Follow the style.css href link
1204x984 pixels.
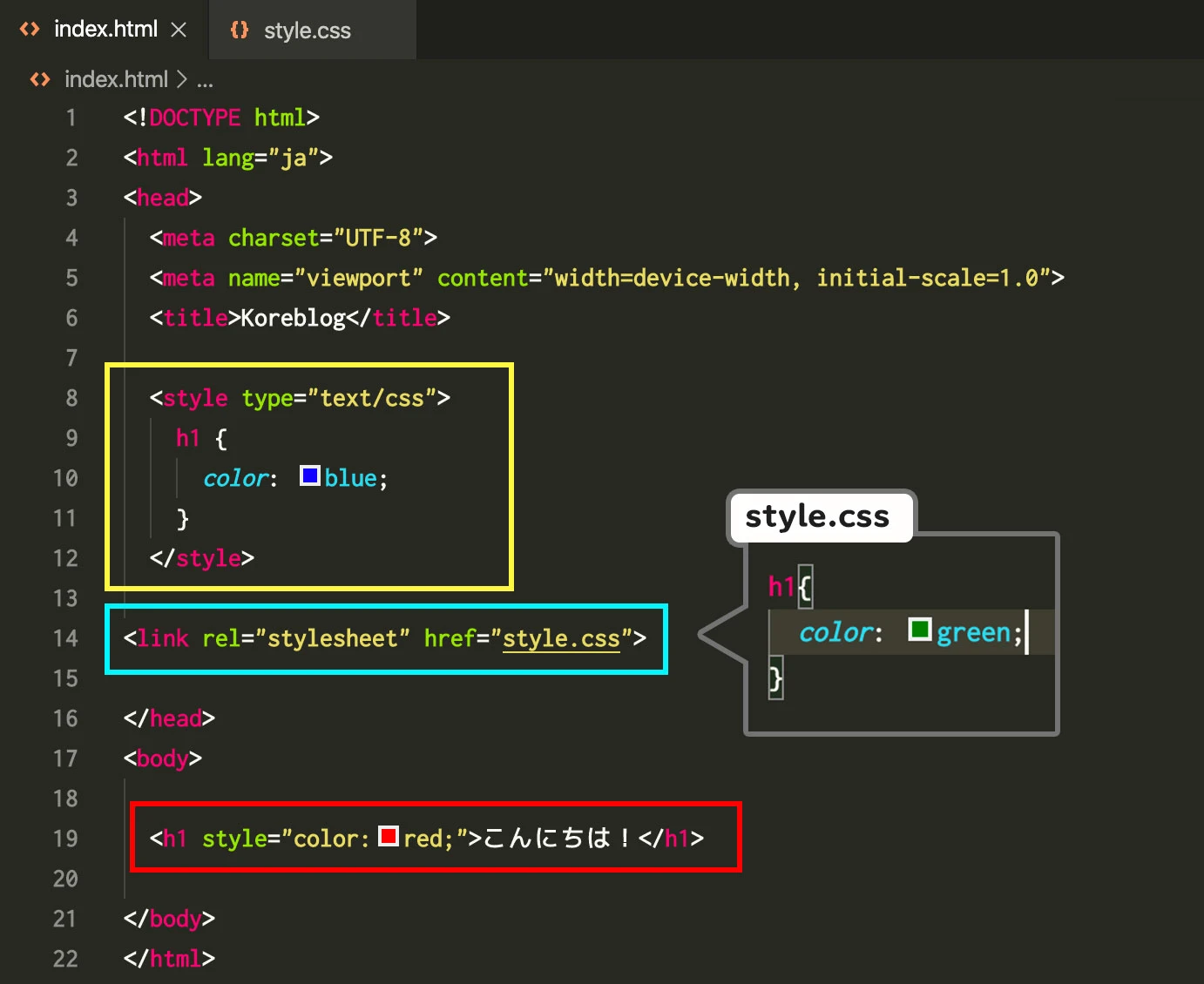(x=561, y=639)
